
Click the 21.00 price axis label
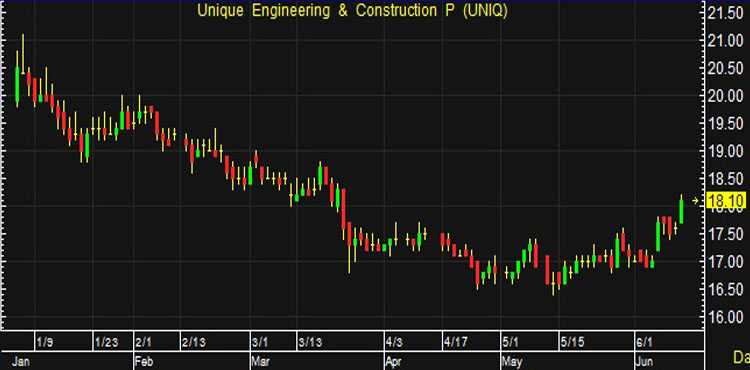726,42
